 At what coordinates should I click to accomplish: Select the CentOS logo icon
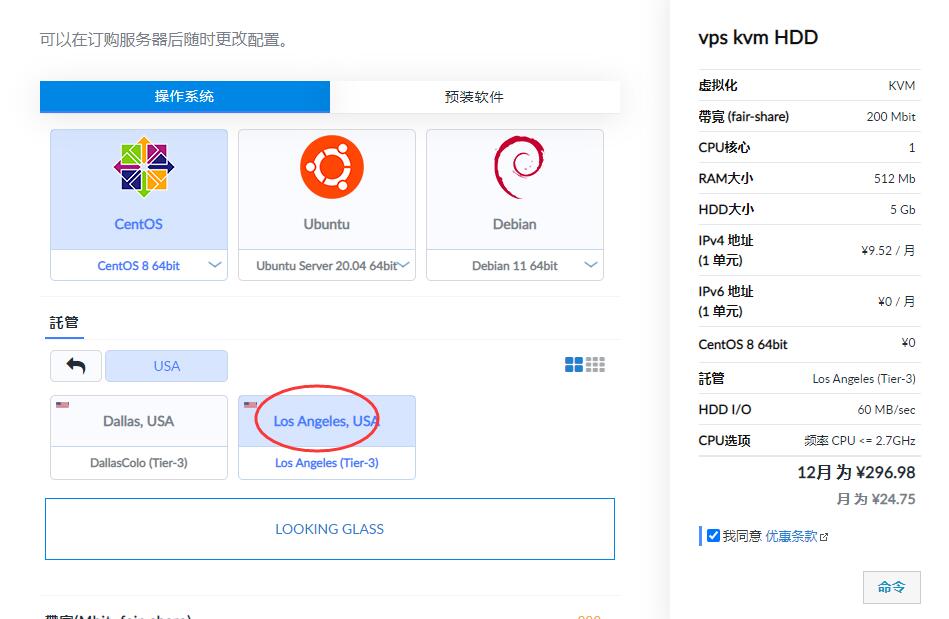tap(143, 168)
